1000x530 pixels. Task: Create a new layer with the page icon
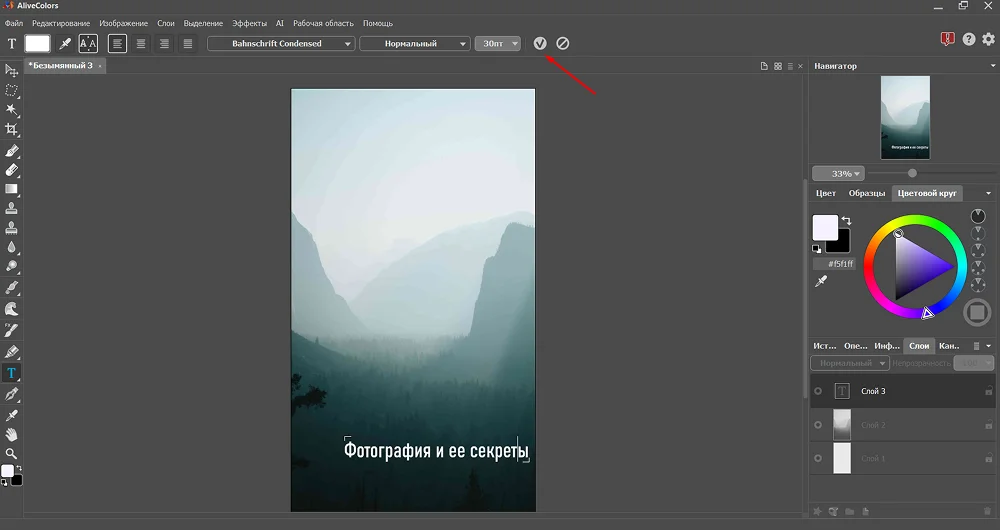click(x=865, y=511)
